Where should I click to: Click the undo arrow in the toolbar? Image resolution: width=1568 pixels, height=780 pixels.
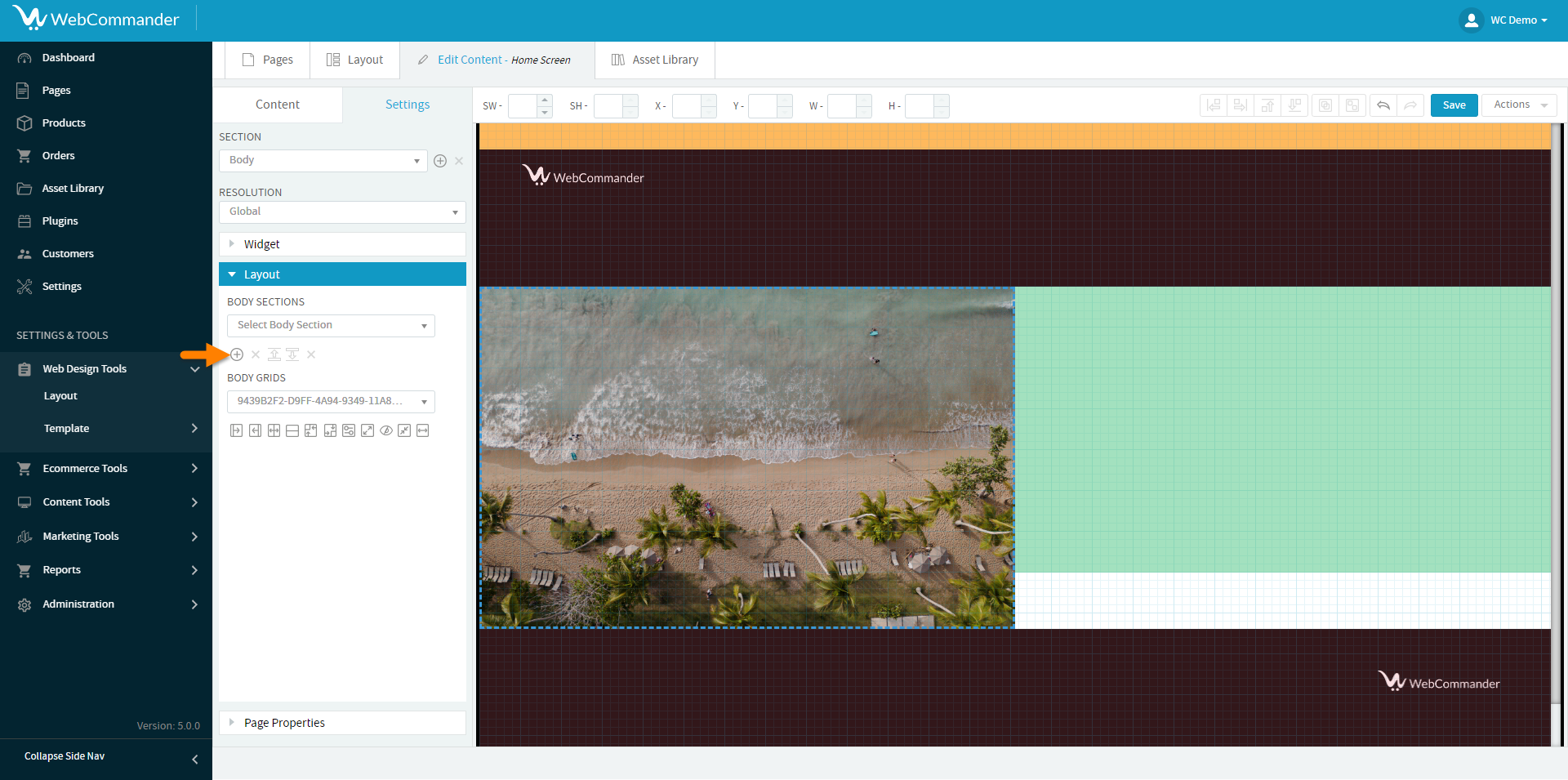(1383, 105)
